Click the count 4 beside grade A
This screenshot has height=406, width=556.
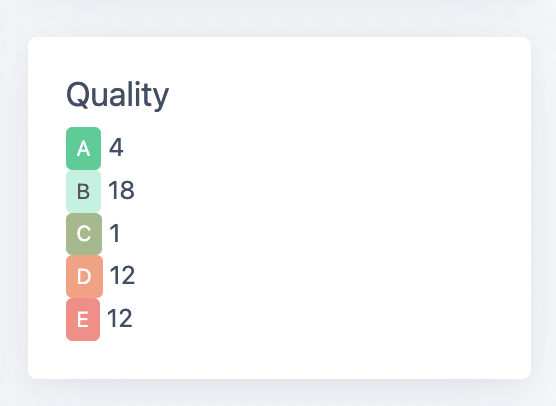(x=116, y=148)
